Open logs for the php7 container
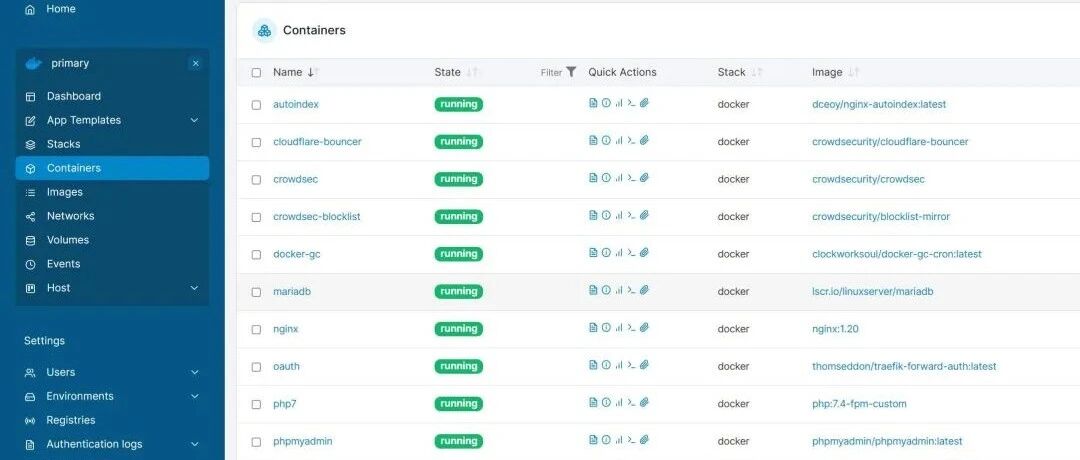Image resolution: width=1080 pixels, height=460 pixels. [593, 402]
